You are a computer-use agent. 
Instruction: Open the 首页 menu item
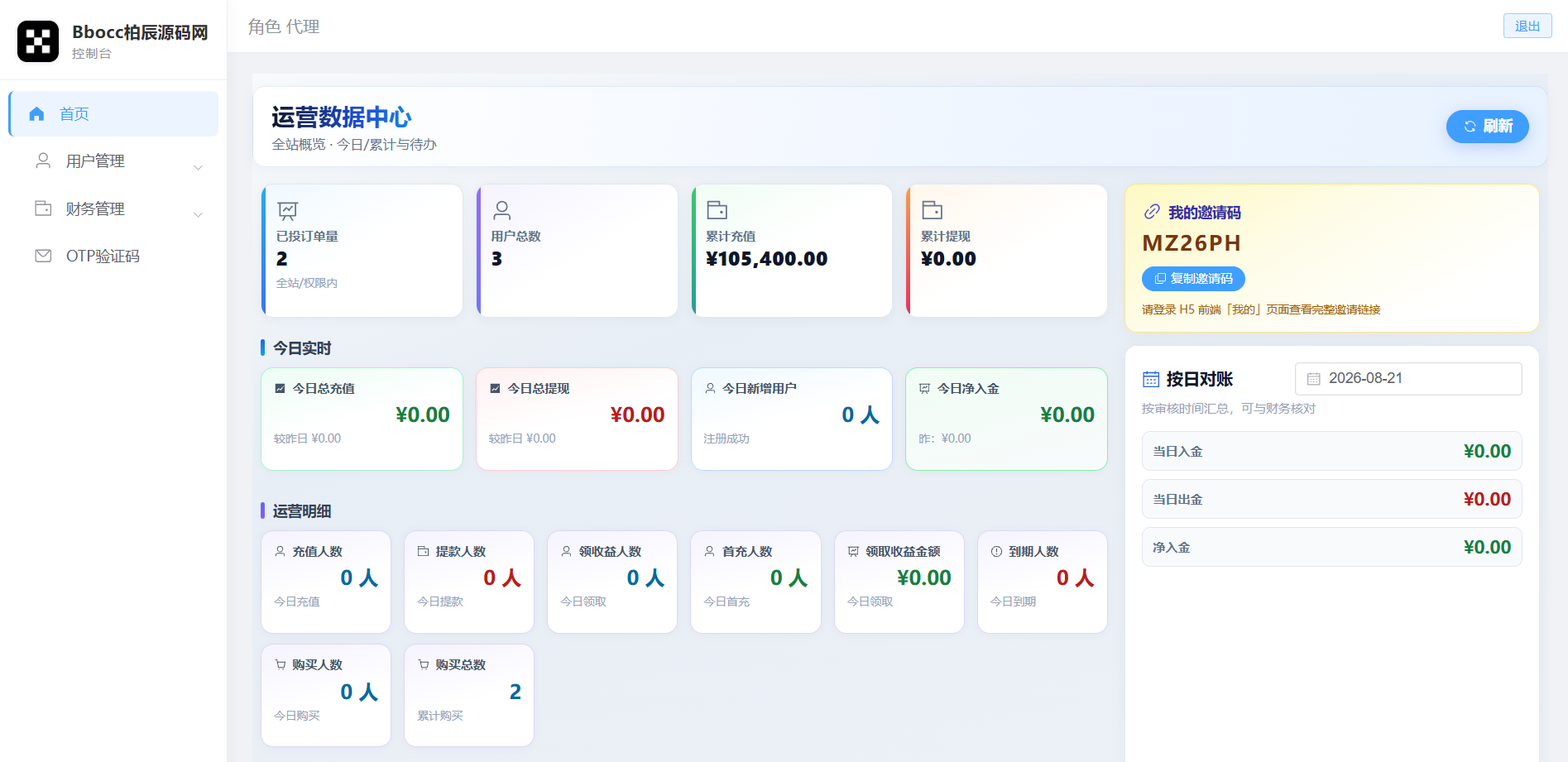(113, 114)
